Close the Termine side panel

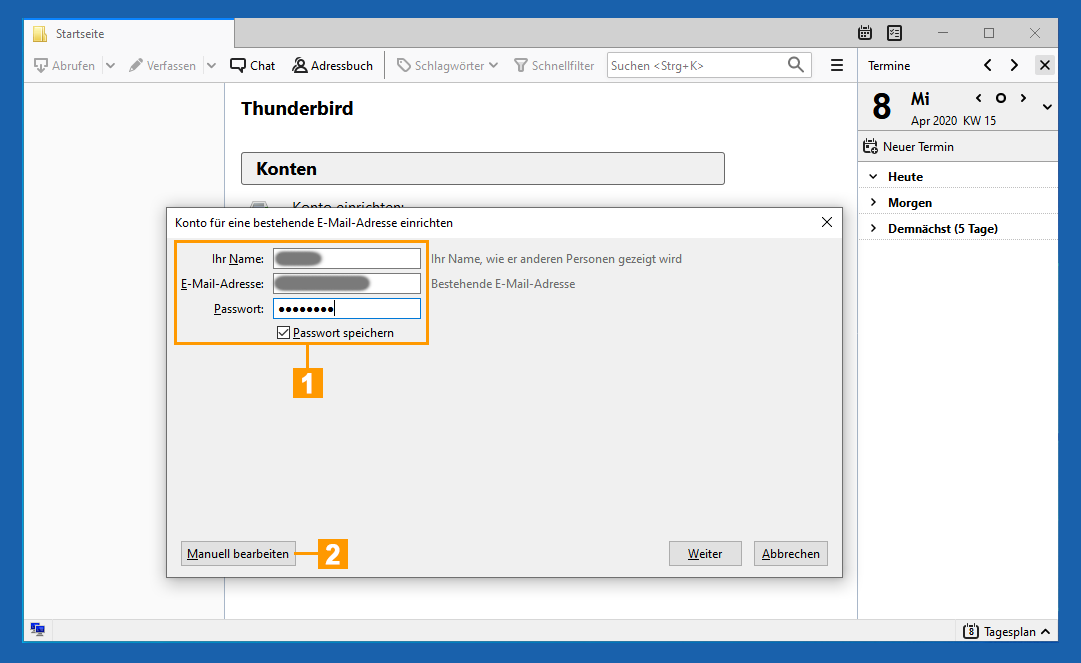[x=1045, y=66]
